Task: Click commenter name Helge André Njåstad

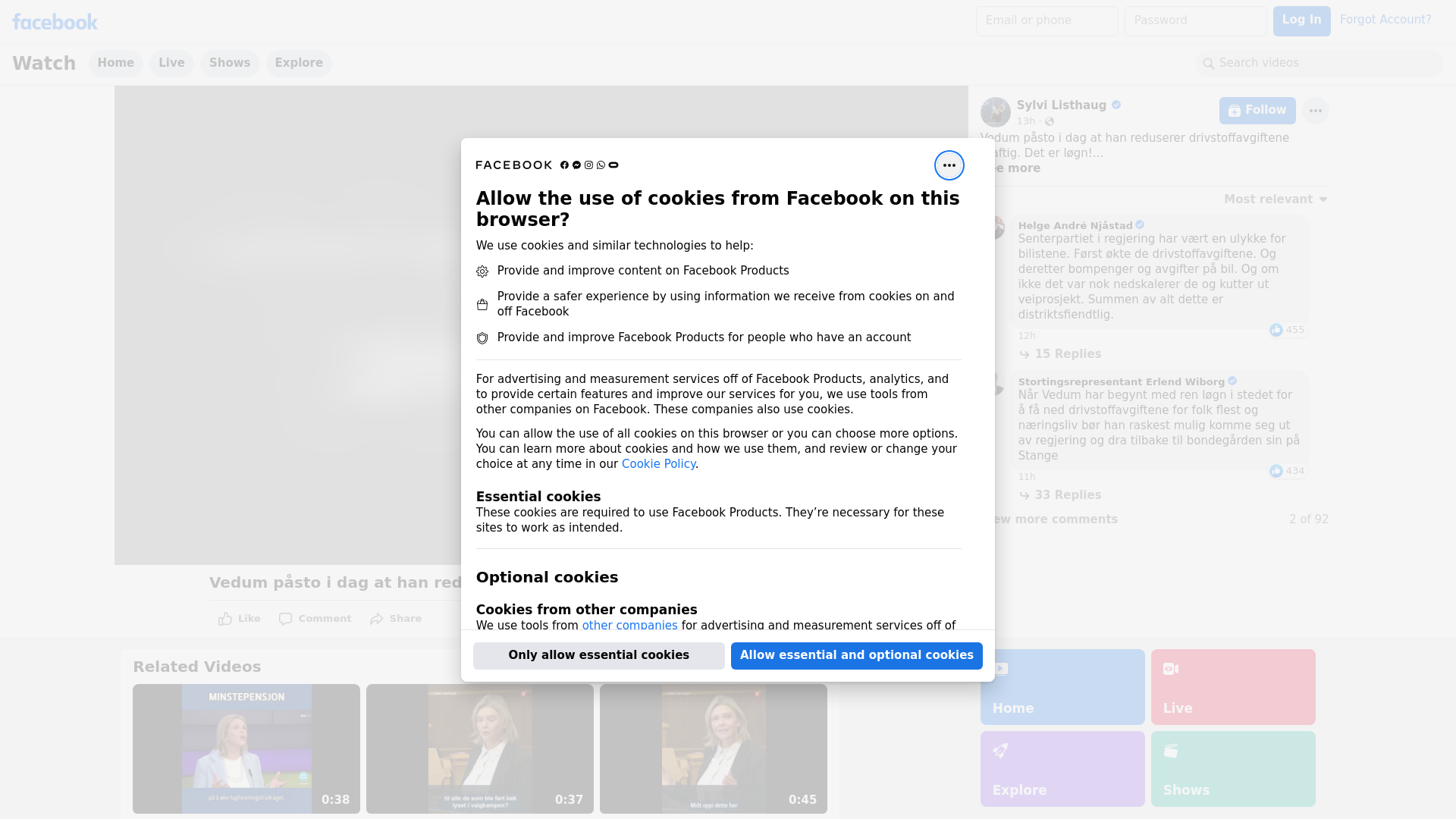Action: pyautogui.click(x=1075, y=226)
